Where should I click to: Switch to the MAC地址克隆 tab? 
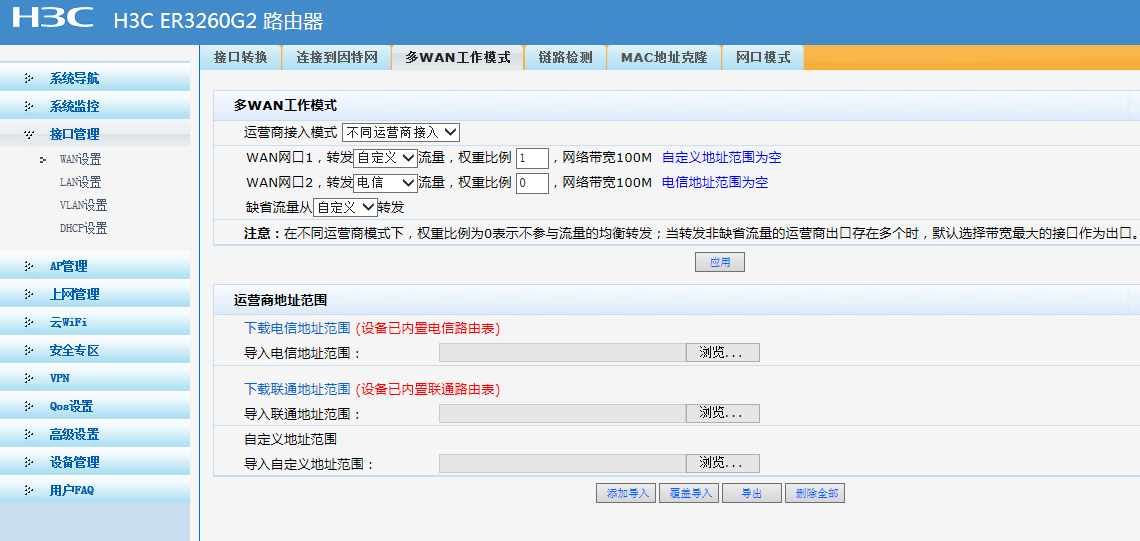pyautogui.click(x=663, y=57)
